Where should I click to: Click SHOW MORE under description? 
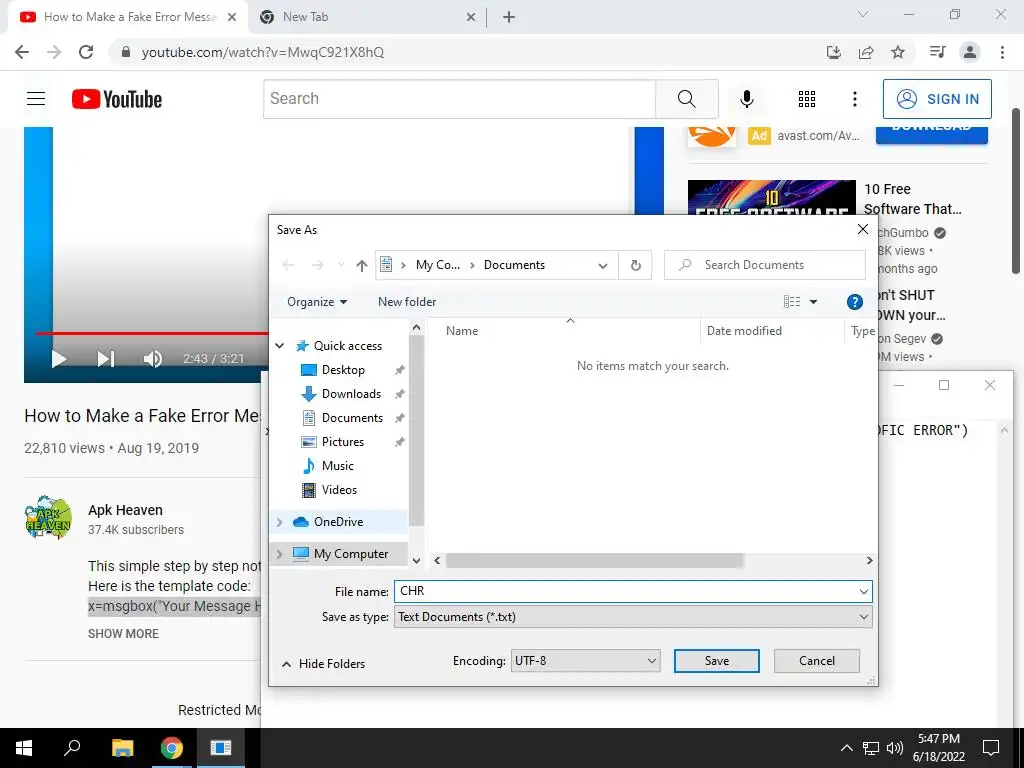[123, 633]
